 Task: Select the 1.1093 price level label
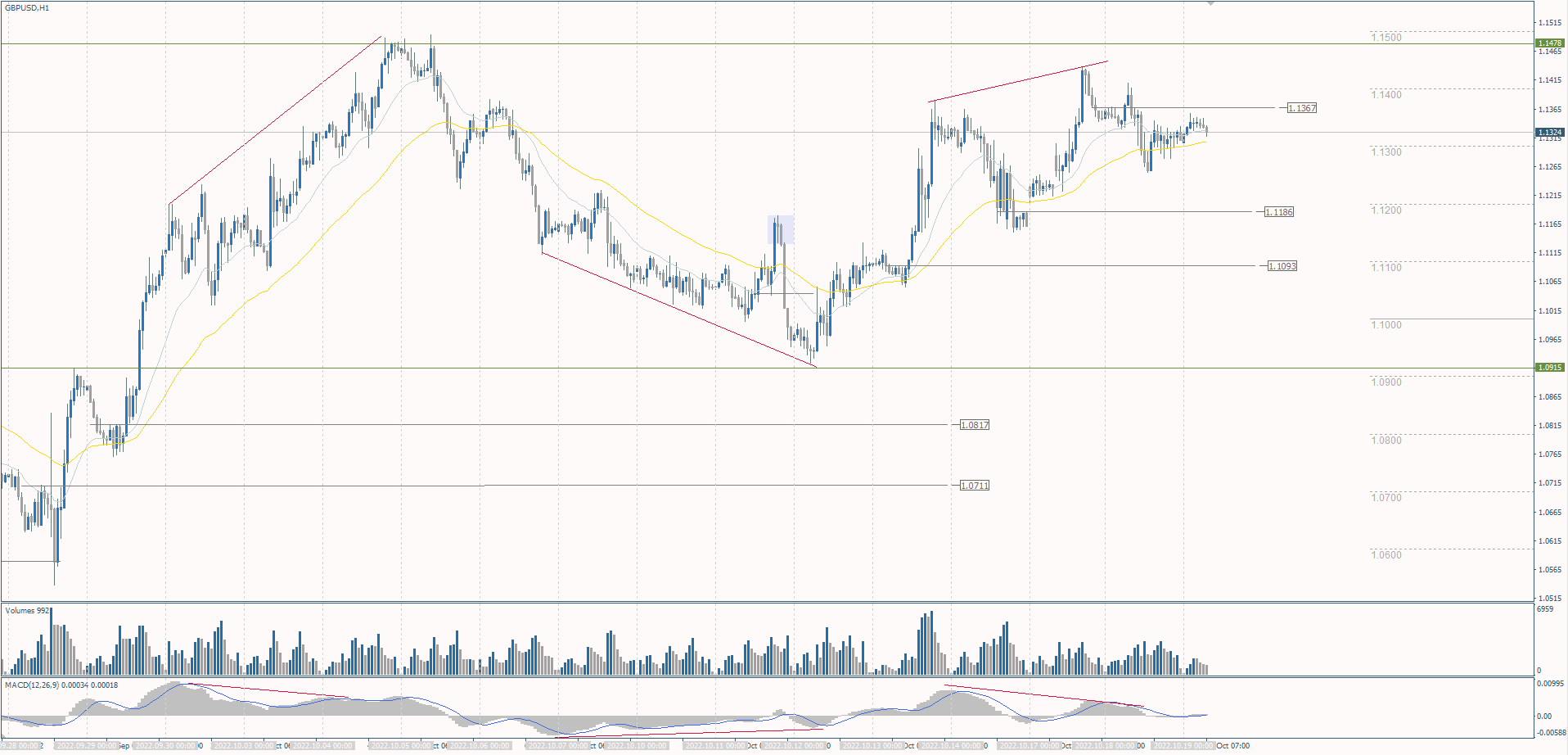tap(1282, 266)
